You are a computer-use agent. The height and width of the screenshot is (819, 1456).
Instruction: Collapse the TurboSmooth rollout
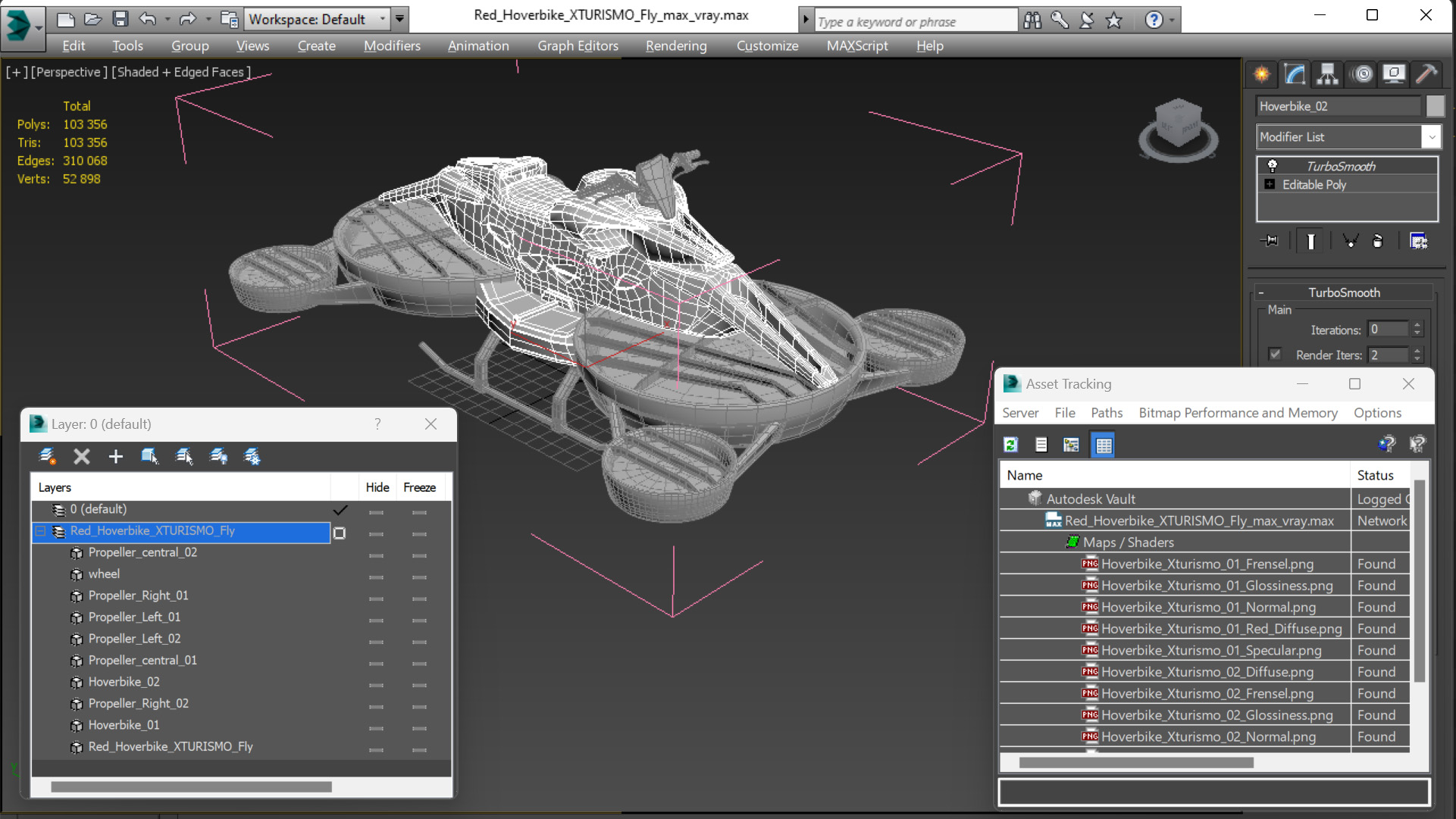(1261, 292)
